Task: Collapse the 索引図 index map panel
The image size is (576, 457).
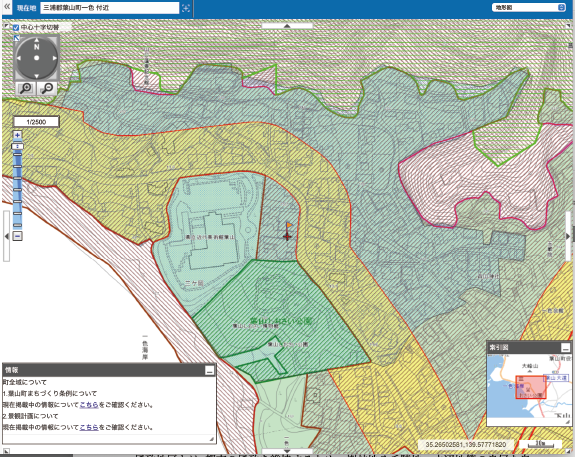Action: point(565,347)
